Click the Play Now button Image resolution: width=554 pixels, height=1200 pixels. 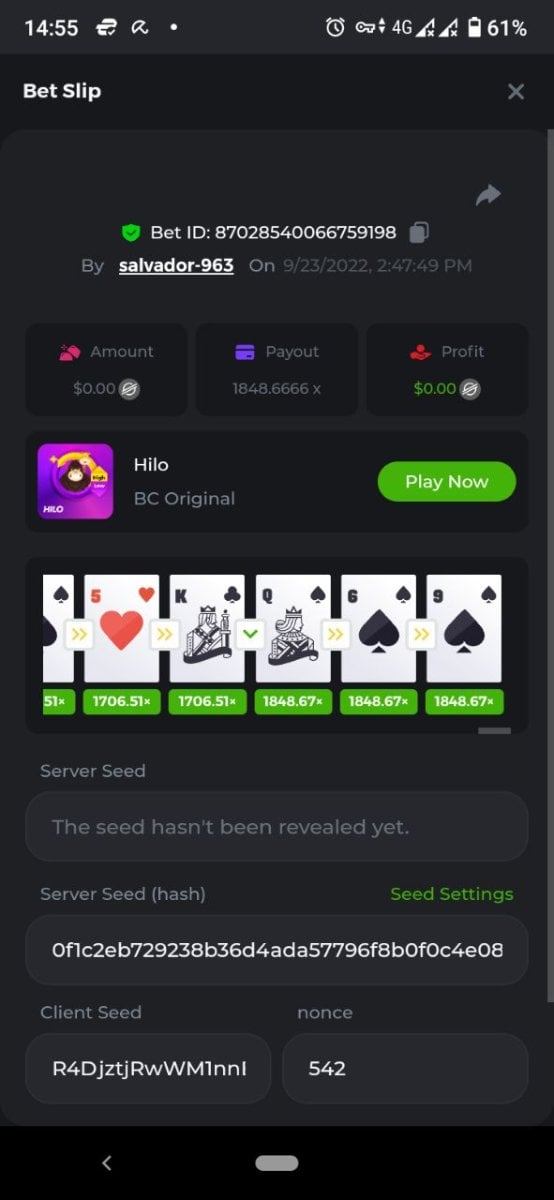[447, 481]
